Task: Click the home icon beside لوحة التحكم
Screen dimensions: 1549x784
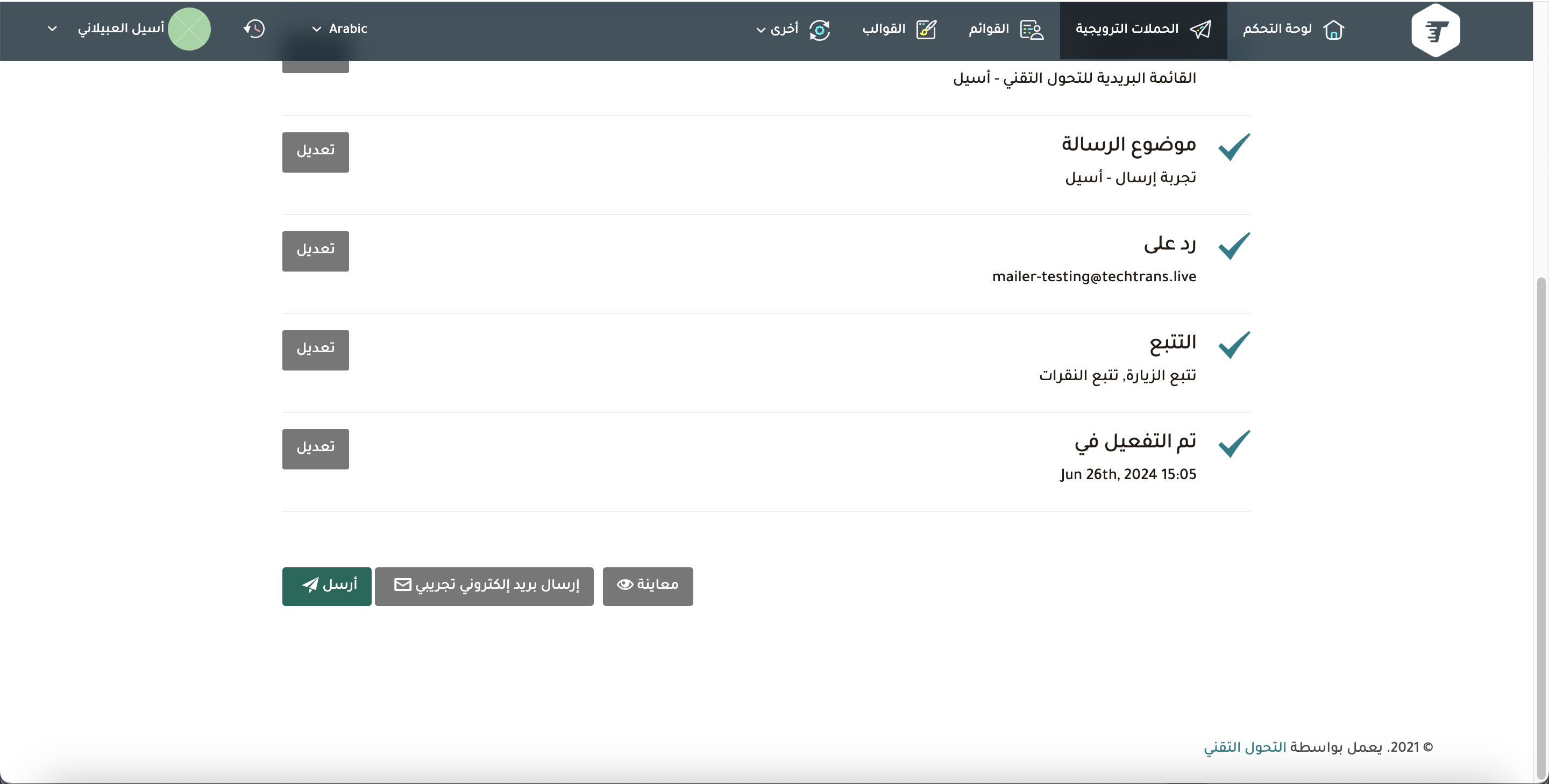Action: point(1334,30)
